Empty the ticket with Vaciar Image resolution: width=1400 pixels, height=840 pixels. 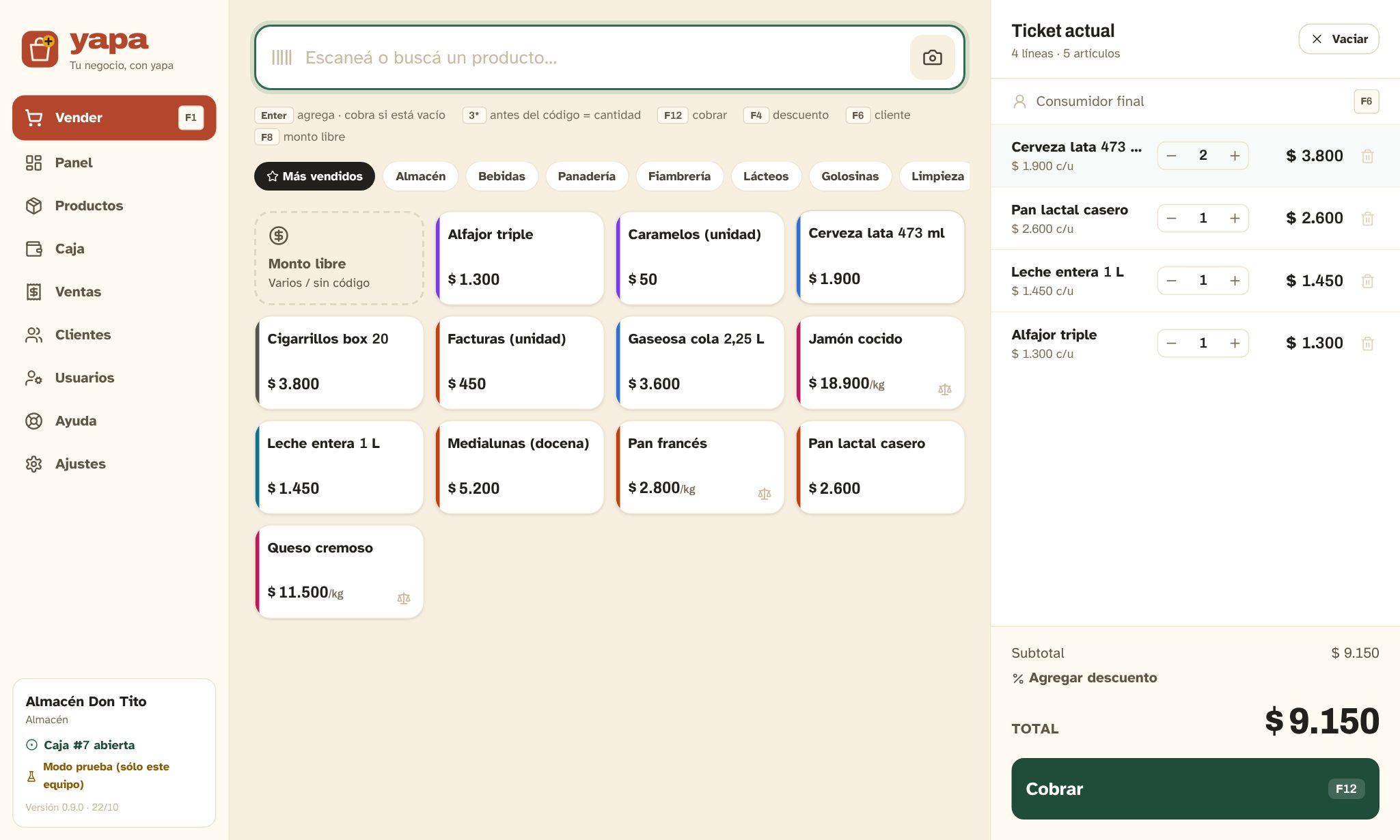1339,39
